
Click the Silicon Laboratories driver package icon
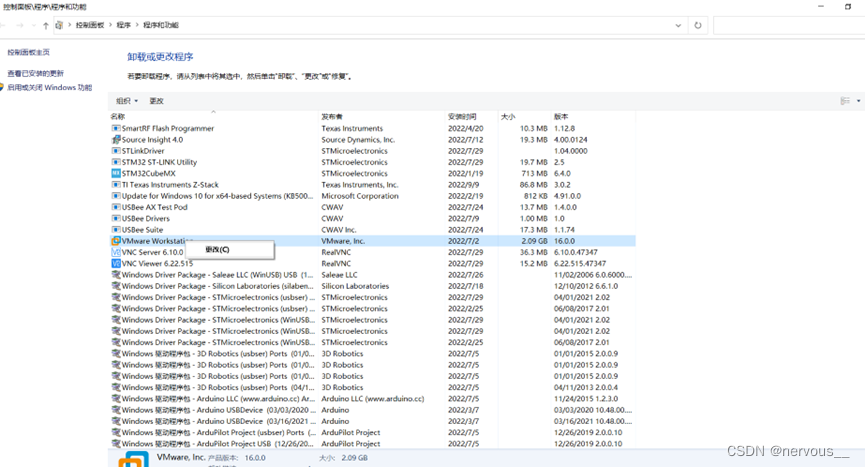coord(116,286)
